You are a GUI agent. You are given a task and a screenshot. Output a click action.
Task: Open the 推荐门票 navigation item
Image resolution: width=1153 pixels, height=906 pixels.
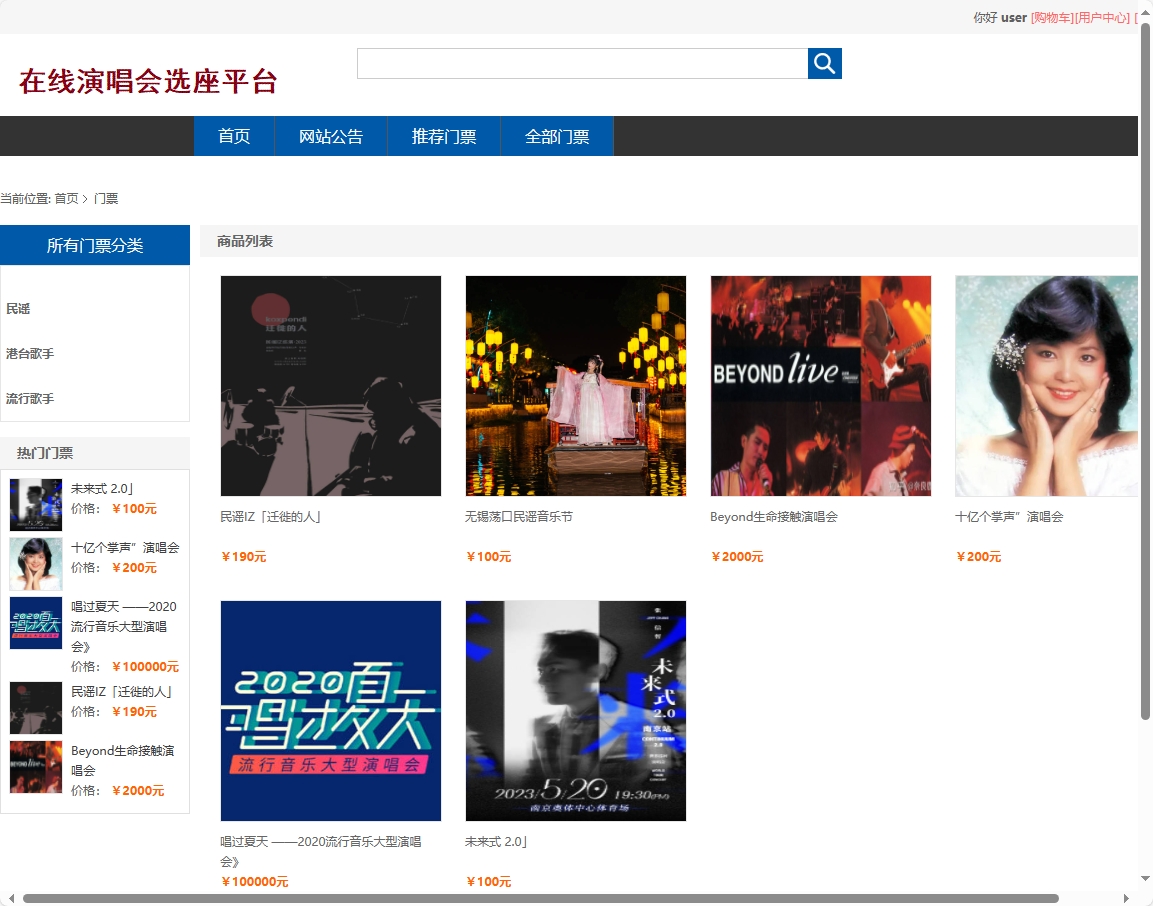[x=443, y=136]
